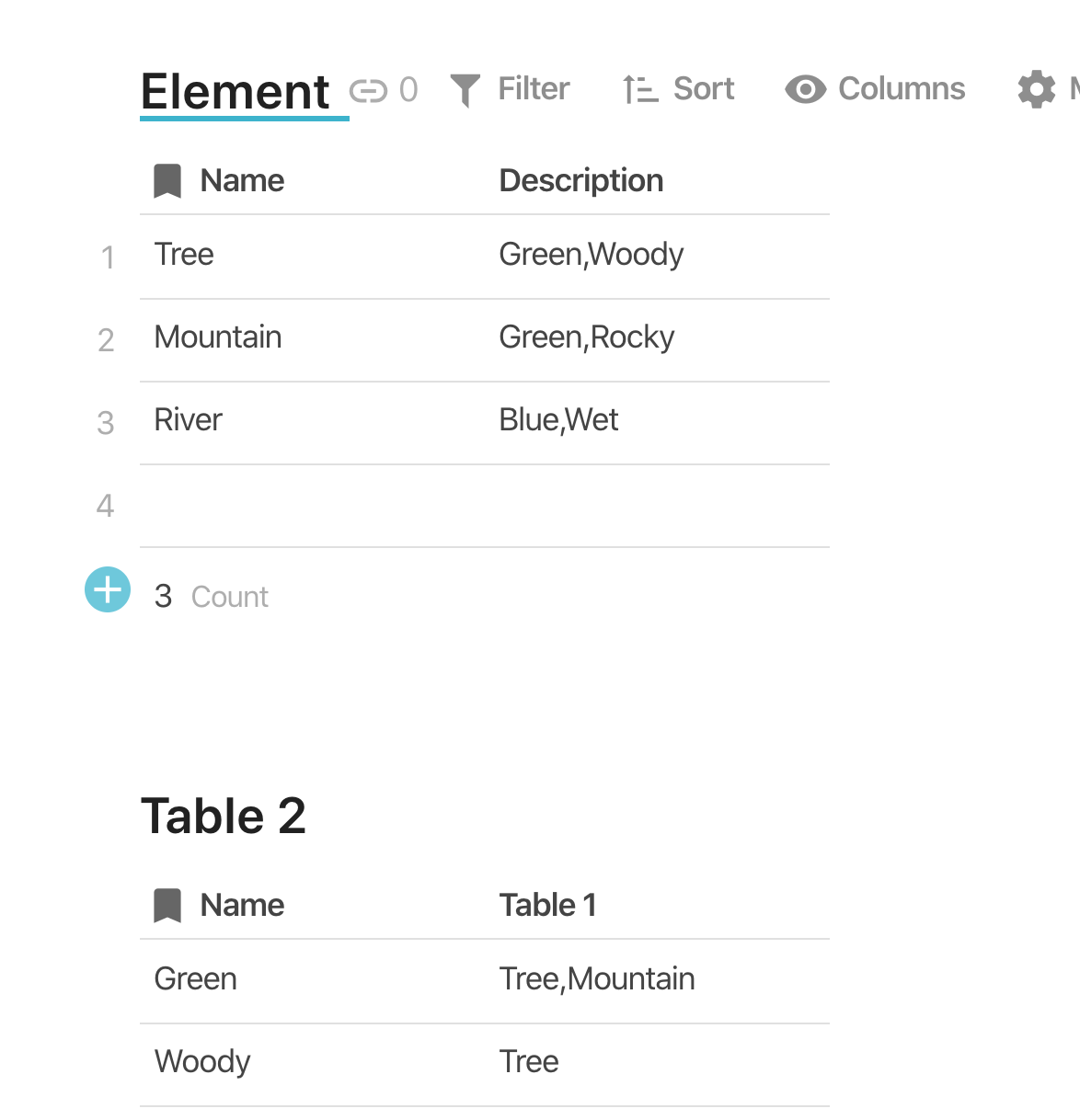This screenshot has width=1080, height=1120.
Task: Select row number 2
Action: (106, 340)
